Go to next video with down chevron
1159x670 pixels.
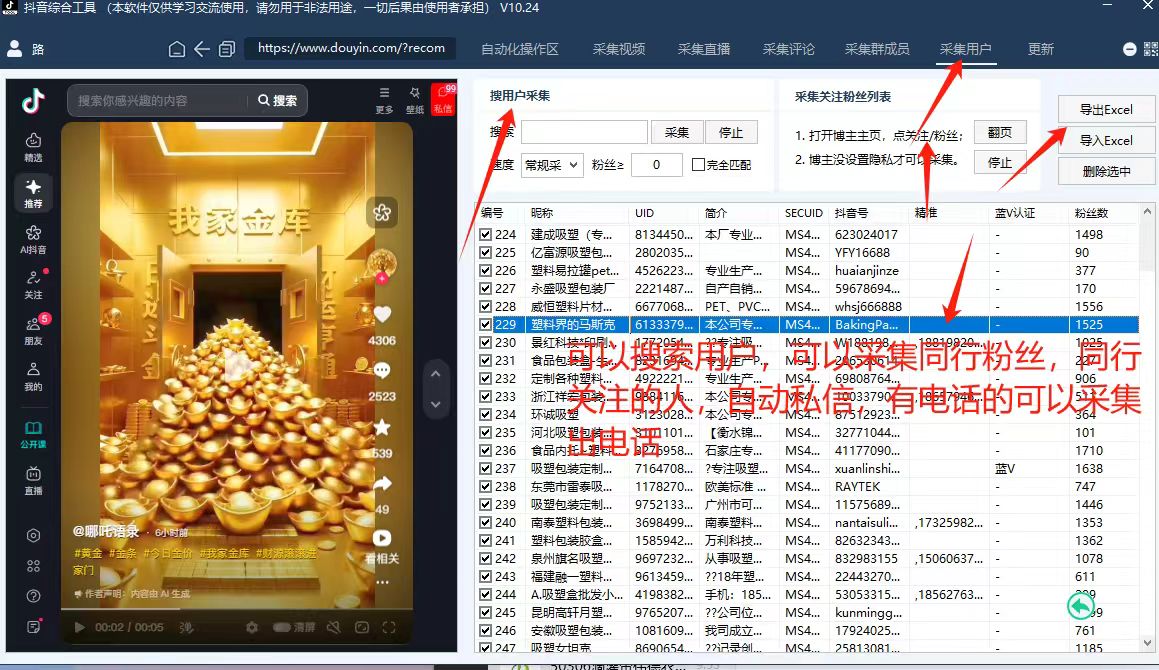click(x=435, y=404)
